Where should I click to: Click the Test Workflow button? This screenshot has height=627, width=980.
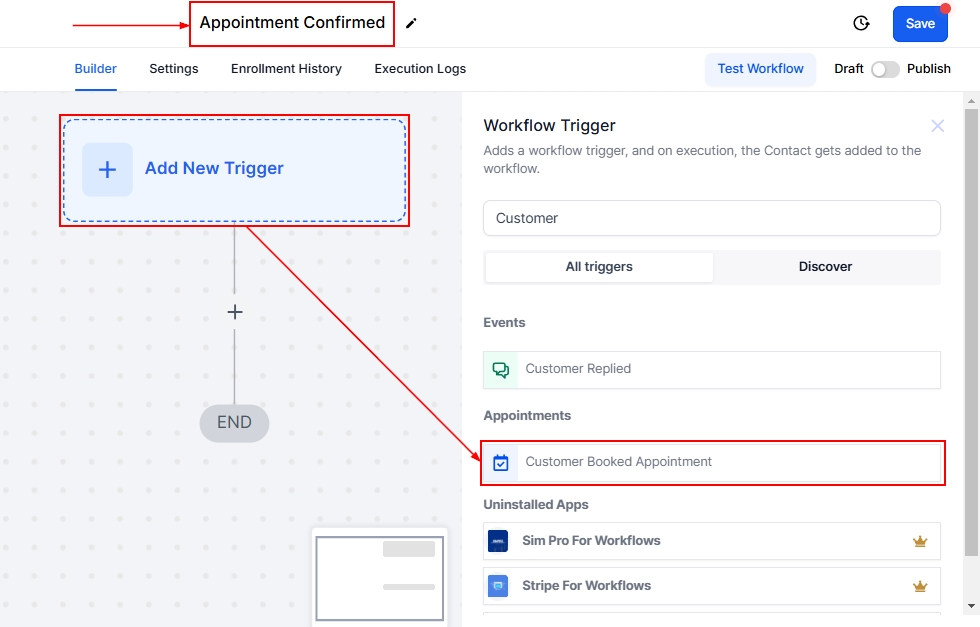760,69
